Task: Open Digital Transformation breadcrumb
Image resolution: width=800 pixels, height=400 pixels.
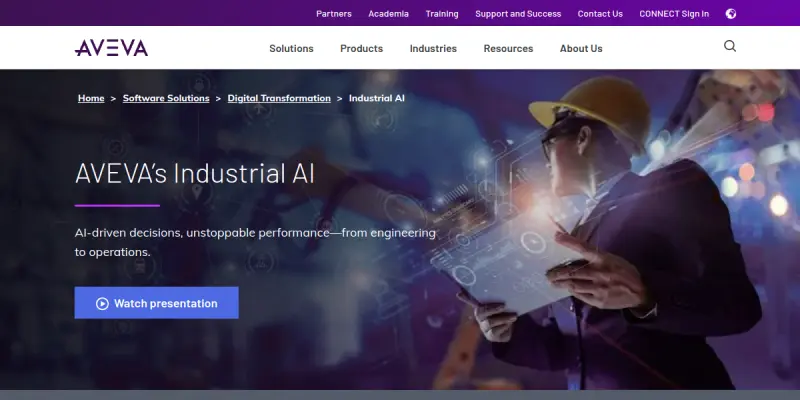Action: (x=279, y=98)
